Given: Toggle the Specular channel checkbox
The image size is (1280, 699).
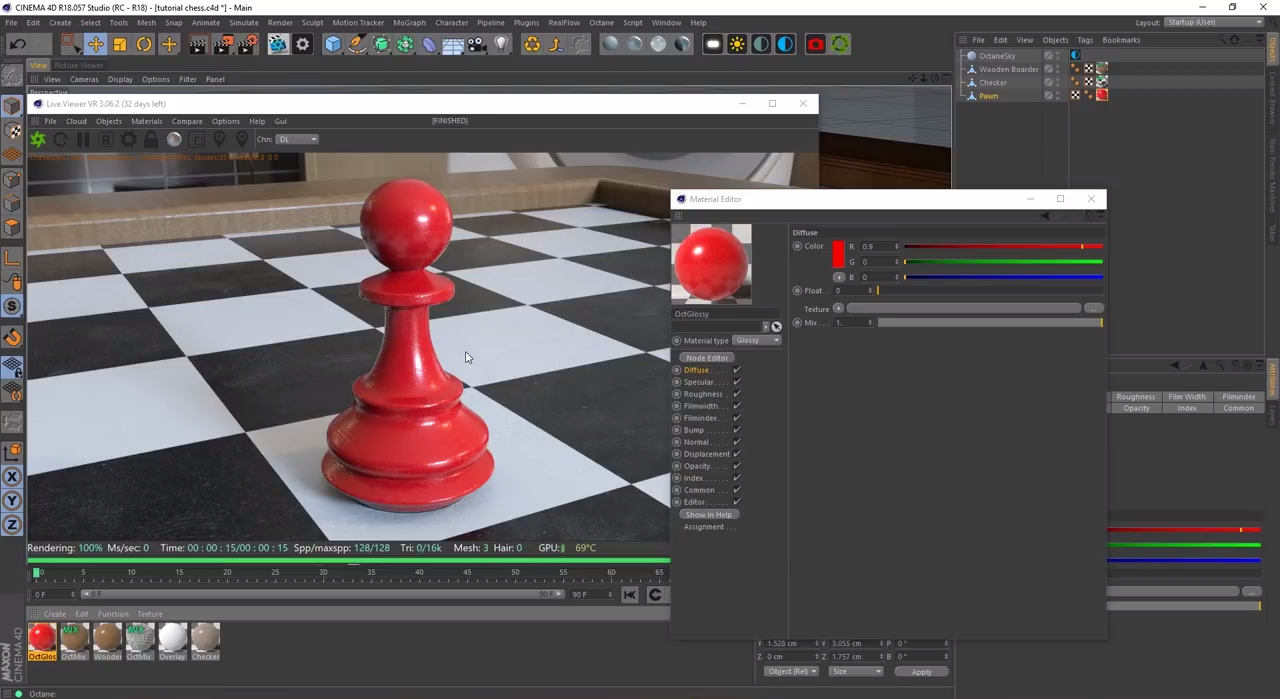Looking at the screenshot, I should [737, 382].
